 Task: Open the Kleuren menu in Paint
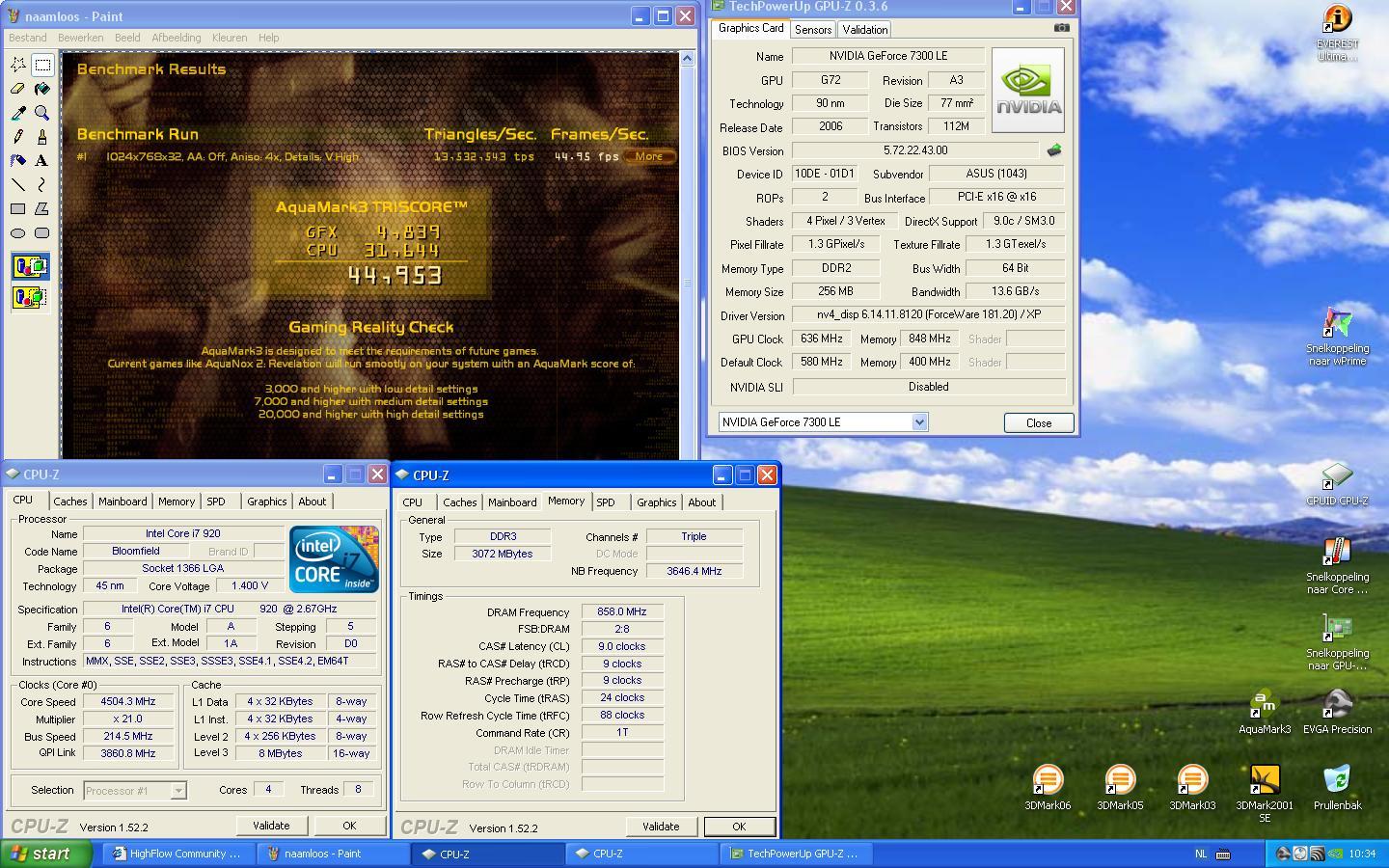[x=230, y=38]
